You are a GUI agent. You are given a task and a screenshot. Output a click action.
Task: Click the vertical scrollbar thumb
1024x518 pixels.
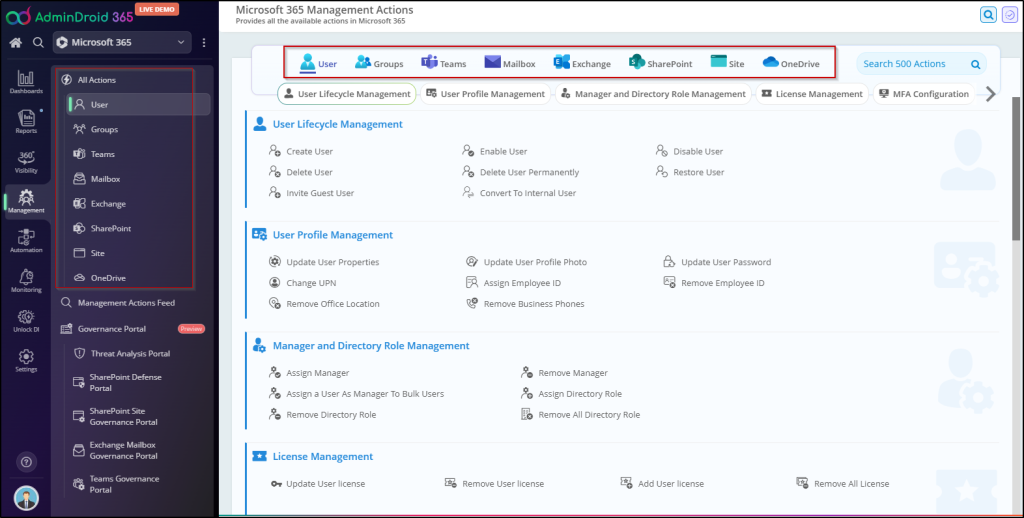[x=1016, y=169]
